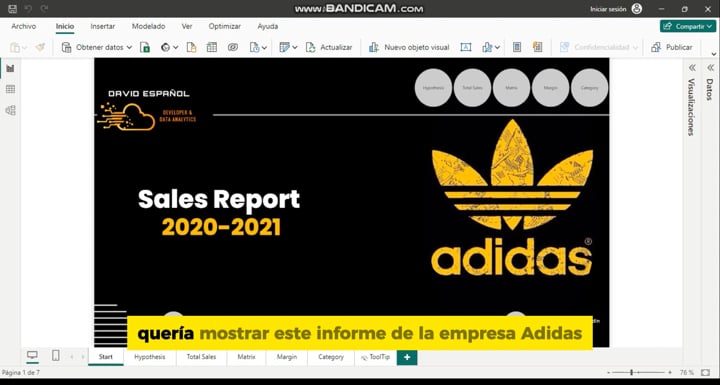720x385 pixels.
Task: Click the format painter brush icon
Action: (40, 47)
